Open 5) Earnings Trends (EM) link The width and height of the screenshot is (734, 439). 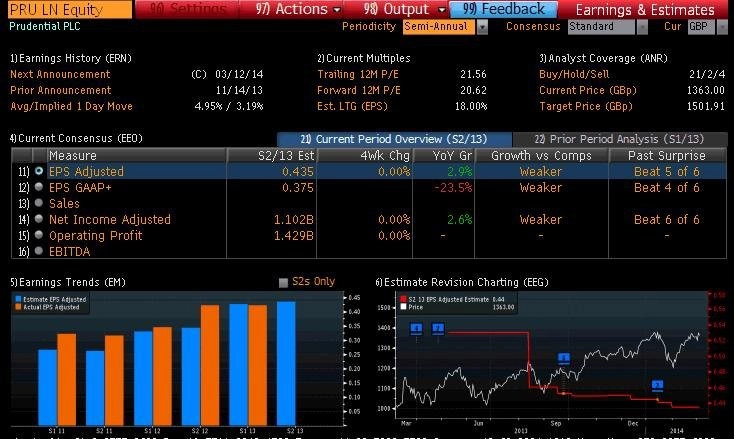click(x=68, y=282)
